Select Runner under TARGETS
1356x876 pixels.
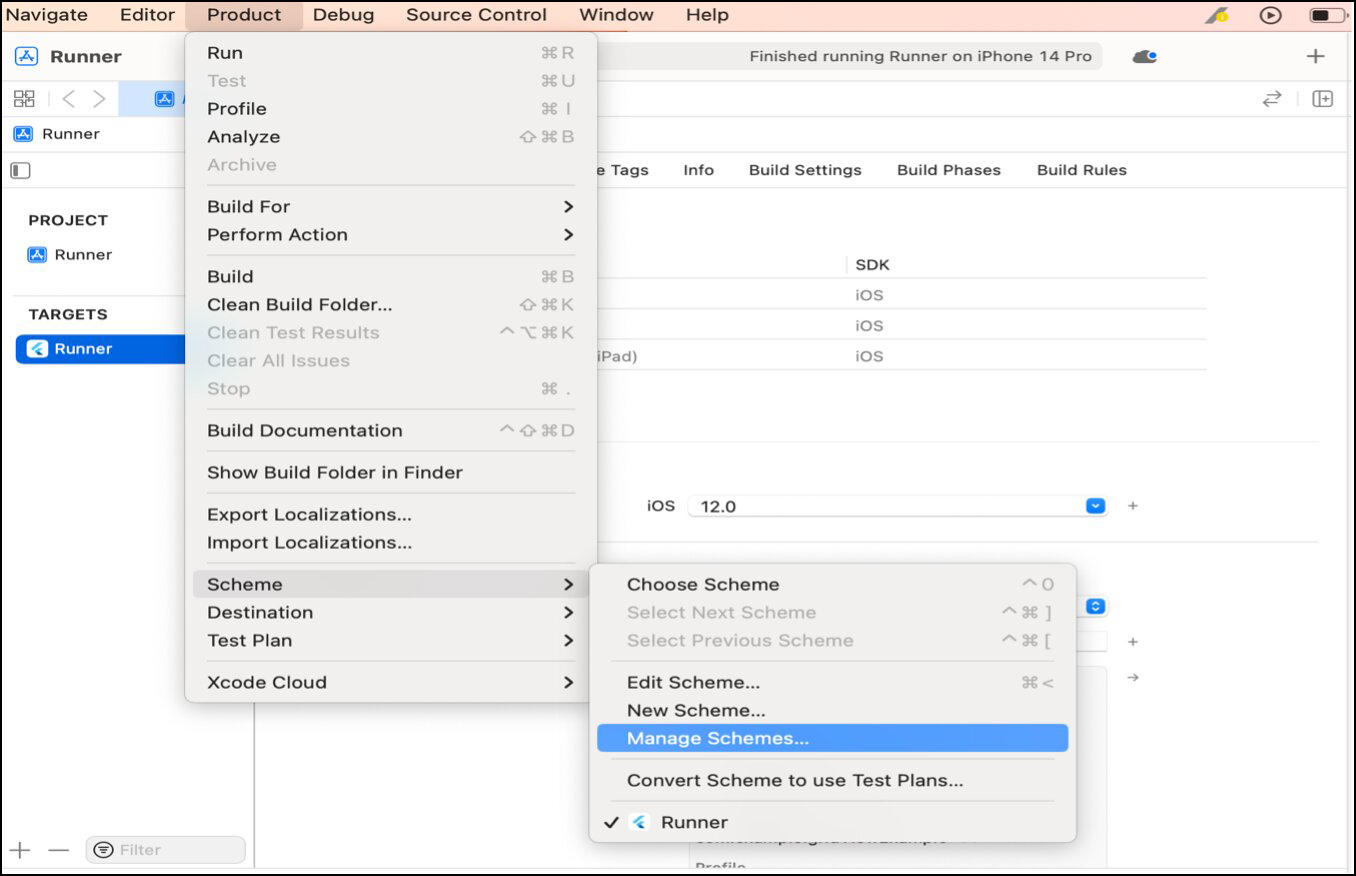coord(83,349)
